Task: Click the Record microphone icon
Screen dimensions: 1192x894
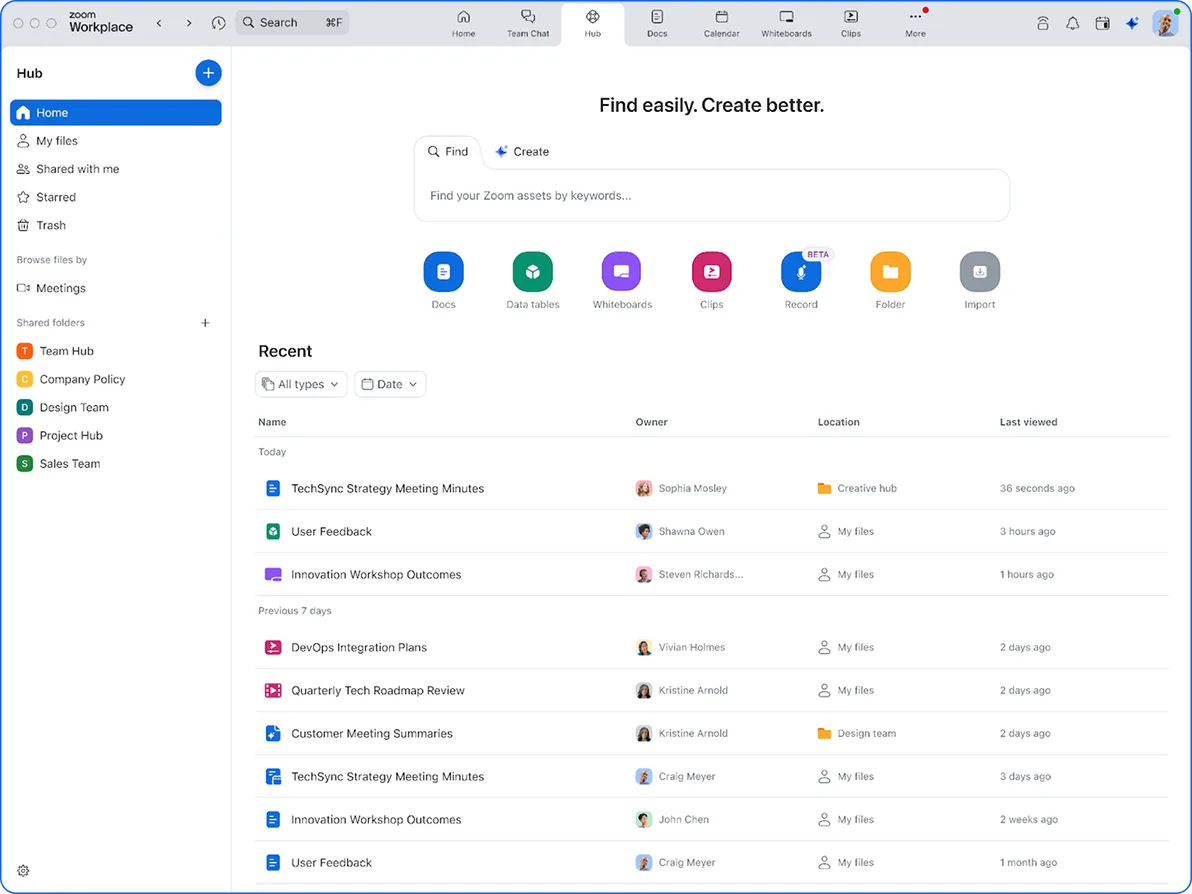Action: click(x=800, y=272)
